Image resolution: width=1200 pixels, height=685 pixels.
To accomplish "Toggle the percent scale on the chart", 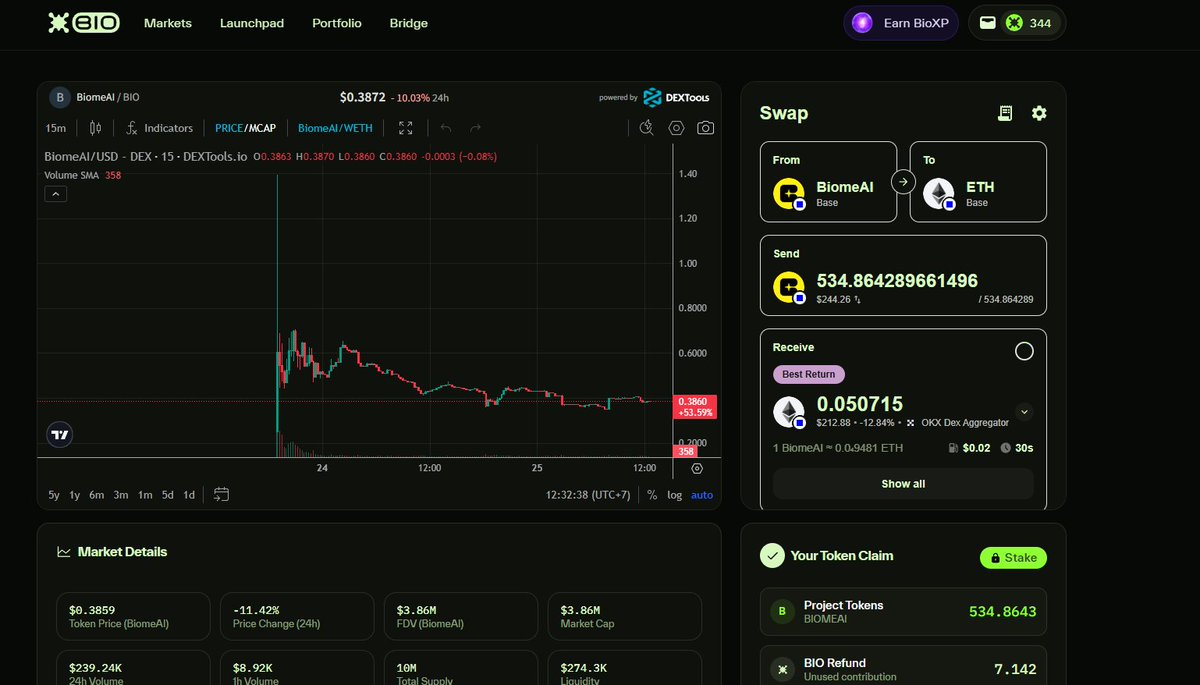I will pyautogui.click(x=652, y=495).
